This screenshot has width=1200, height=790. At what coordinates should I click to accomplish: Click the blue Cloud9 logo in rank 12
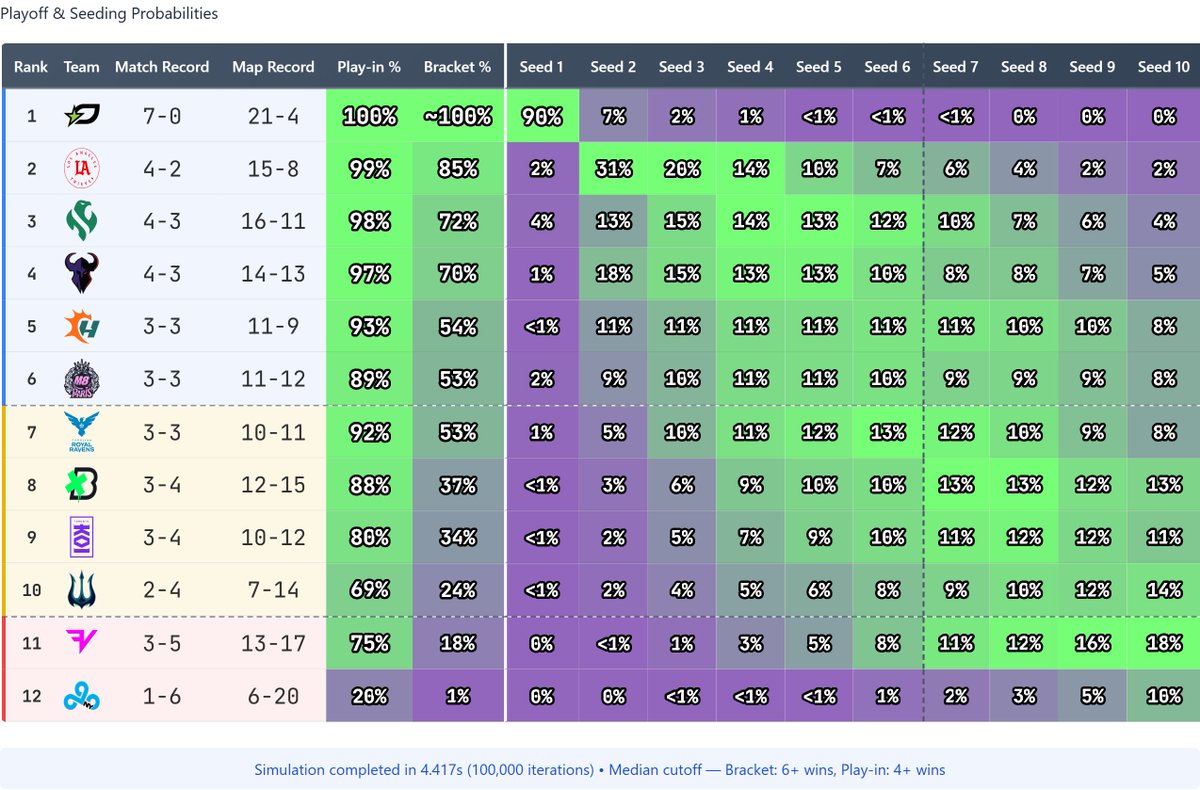tap(81, 695)
